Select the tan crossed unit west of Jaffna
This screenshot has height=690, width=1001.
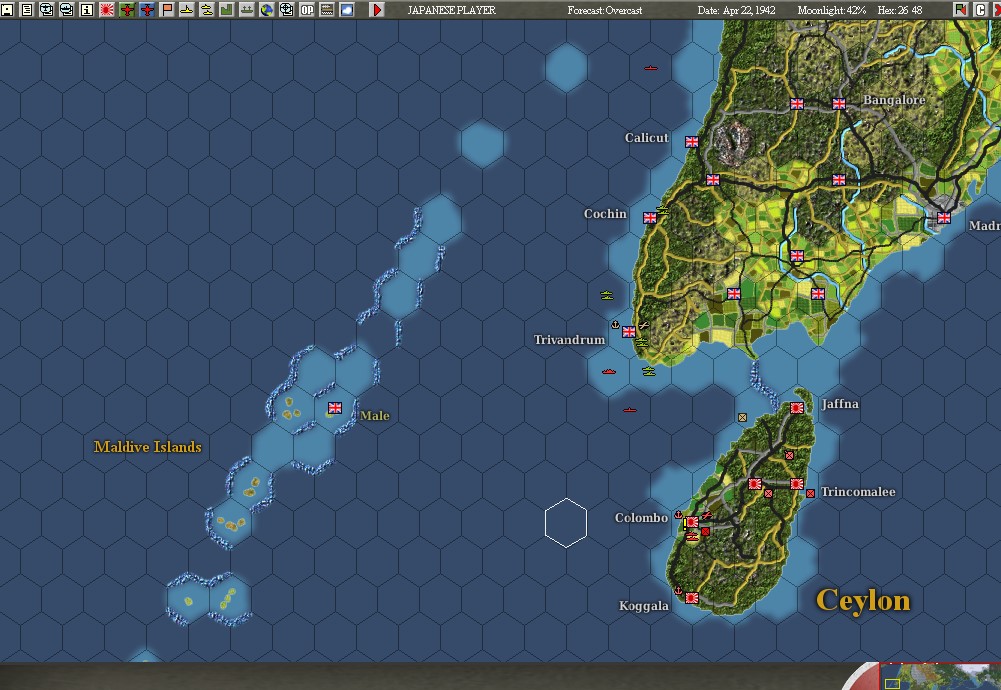click(742, 417)
